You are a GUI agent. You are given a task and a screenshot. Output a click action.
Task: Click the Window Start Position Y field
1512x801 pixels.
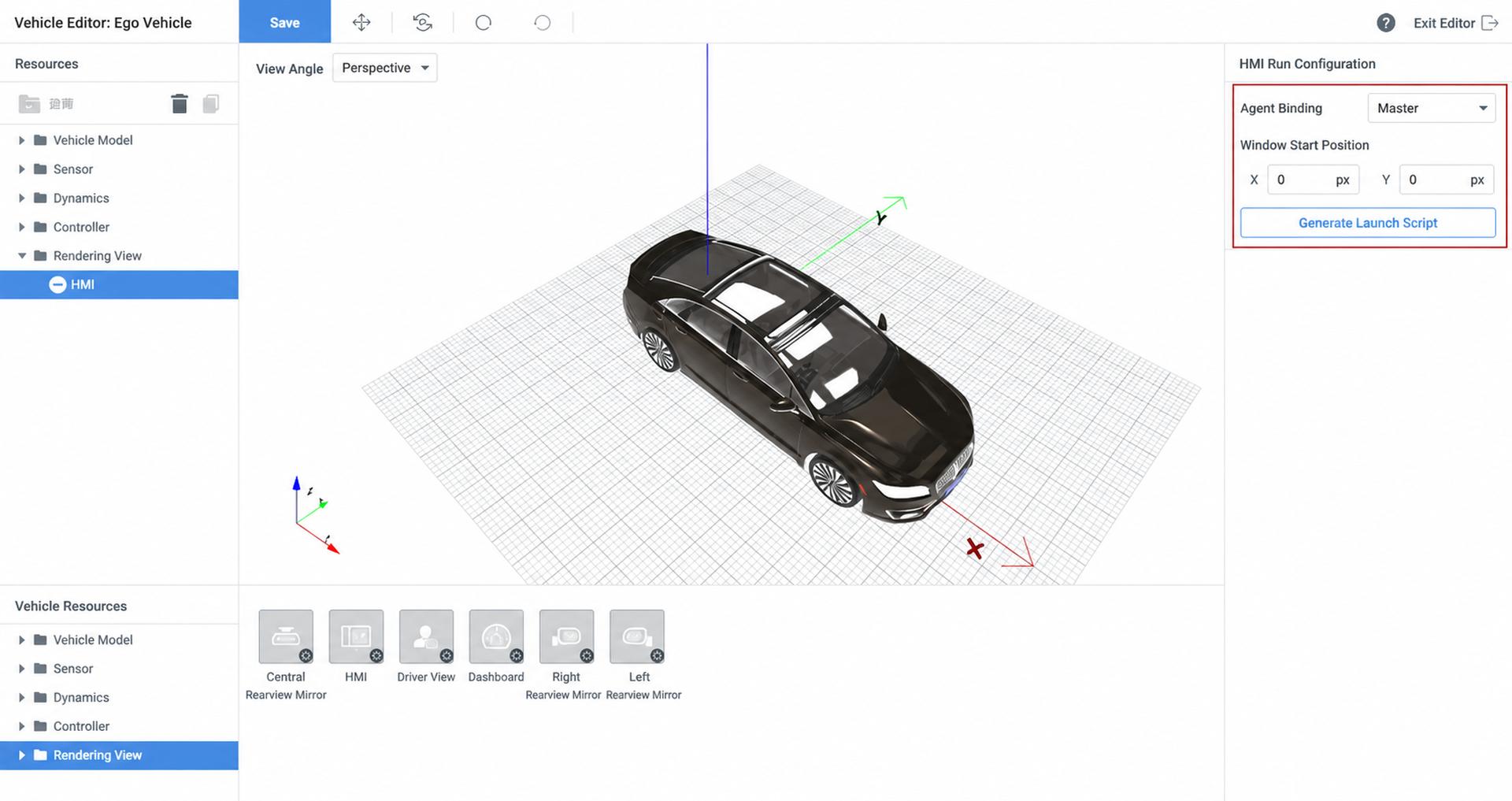tap(1446, 180)
